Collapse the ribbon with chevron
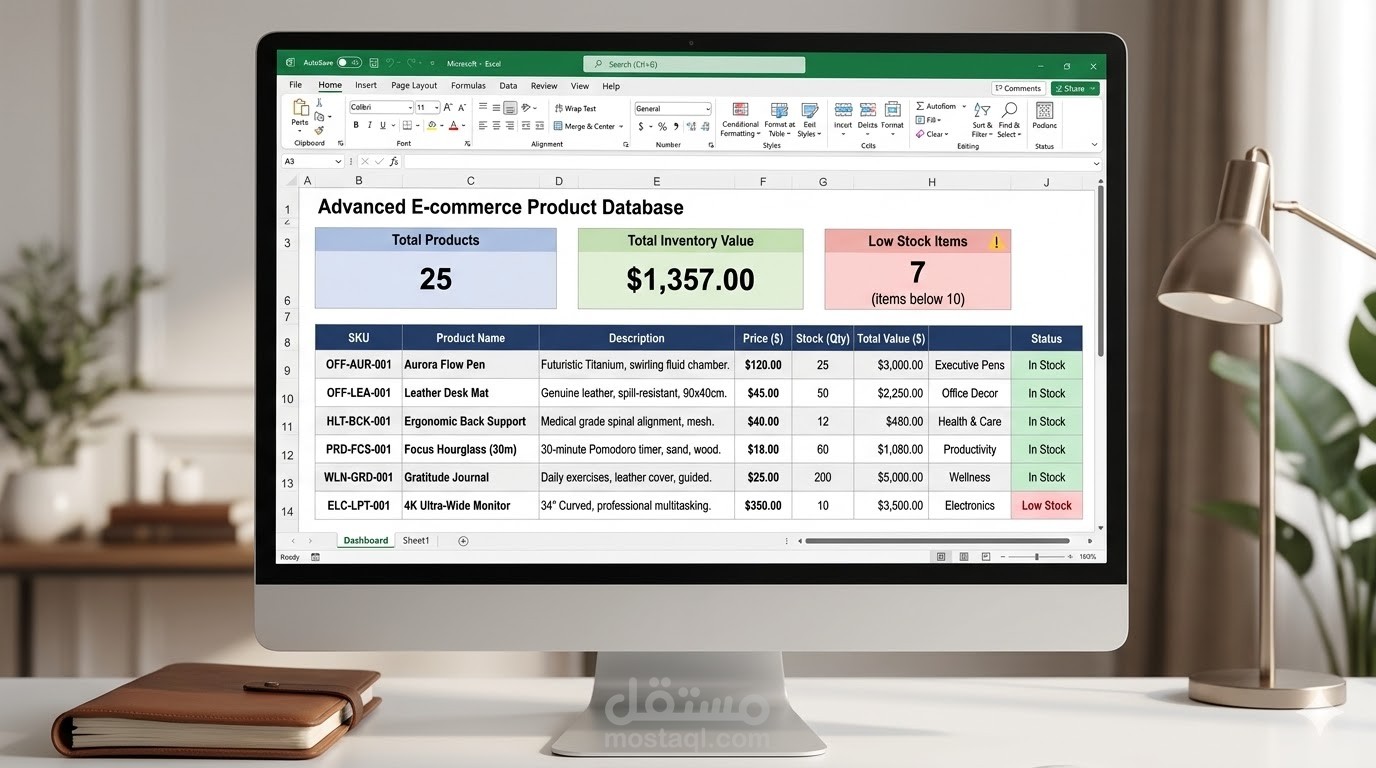 click(1094, 145)
